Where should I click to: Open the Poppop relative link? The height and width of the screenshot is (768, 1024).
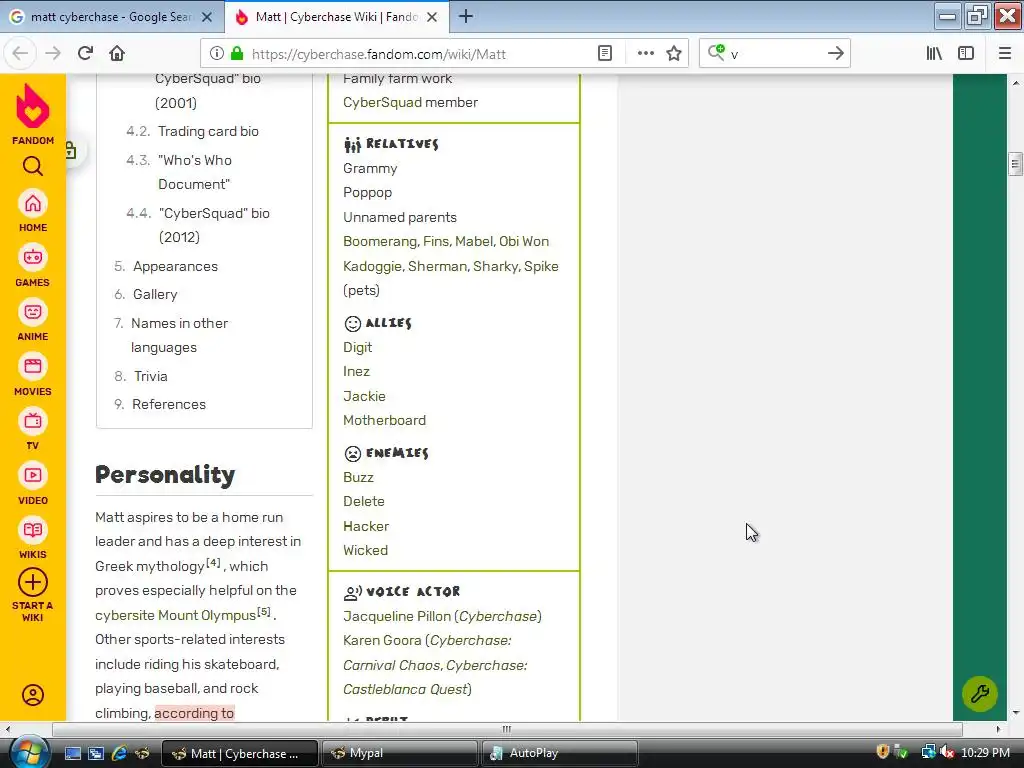coord(368,193)
